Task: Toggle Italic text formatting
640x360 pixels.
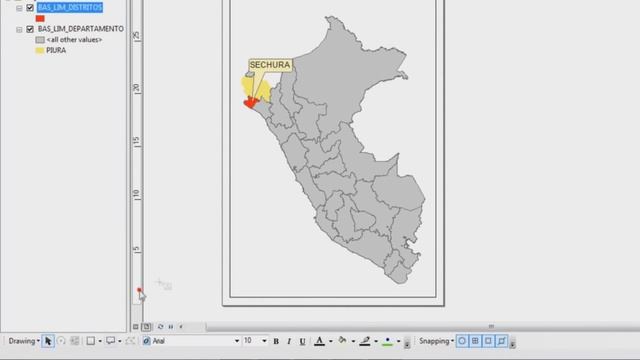Action: 289,341
